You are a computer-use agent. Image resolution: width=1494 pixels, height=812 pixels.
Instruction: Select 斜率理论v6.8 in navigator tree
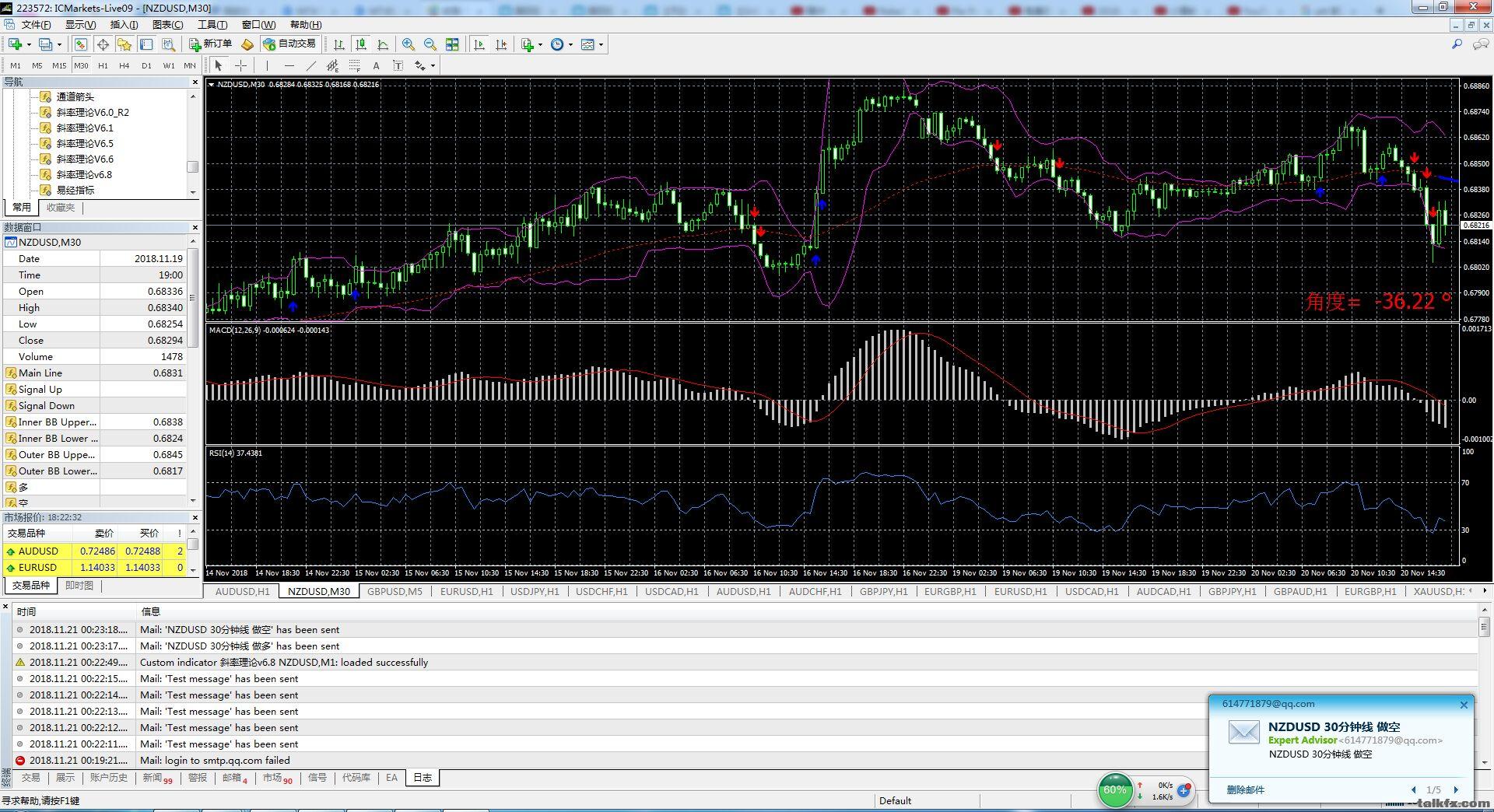(84, 174)
